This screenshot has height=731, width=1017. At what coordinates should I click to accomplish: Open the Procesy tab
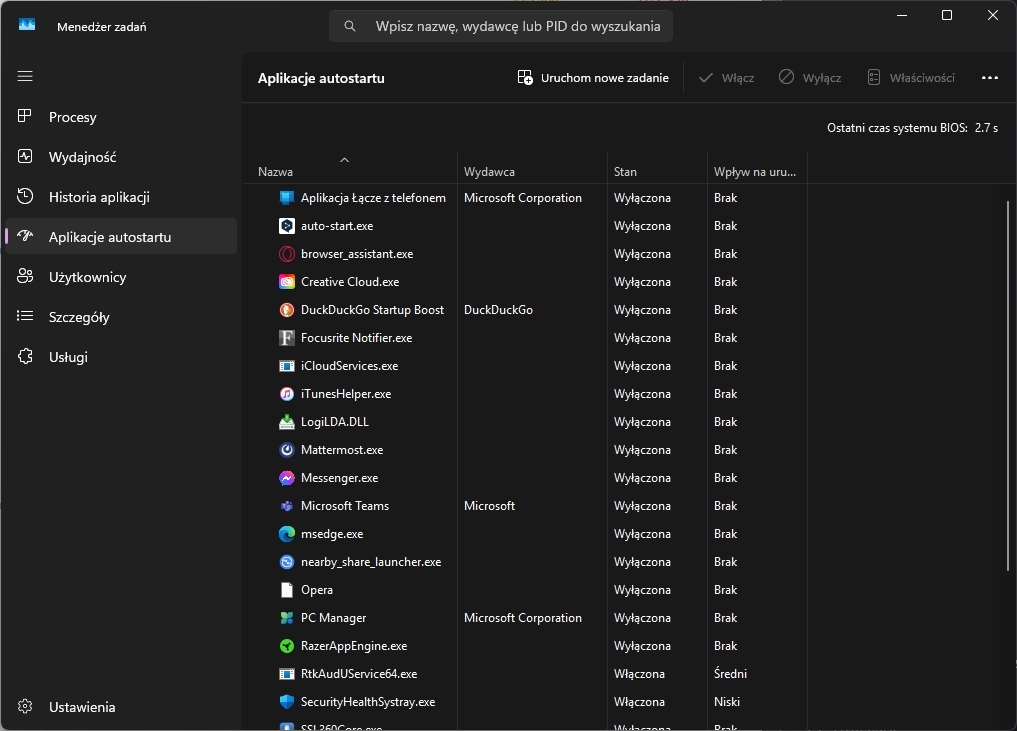pyautogui.click(x=73, y=117)
